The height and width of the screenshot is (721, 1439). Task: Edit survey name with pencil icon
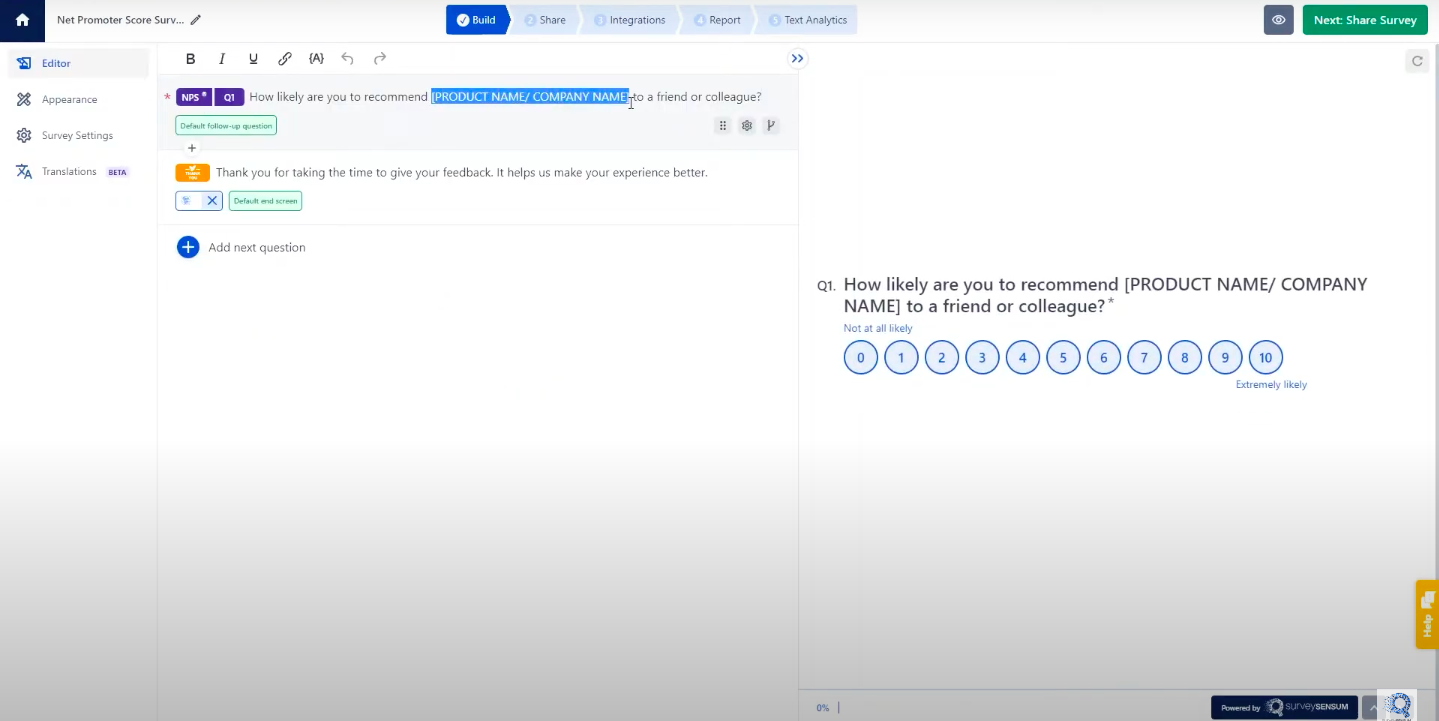tap(196, 20)
